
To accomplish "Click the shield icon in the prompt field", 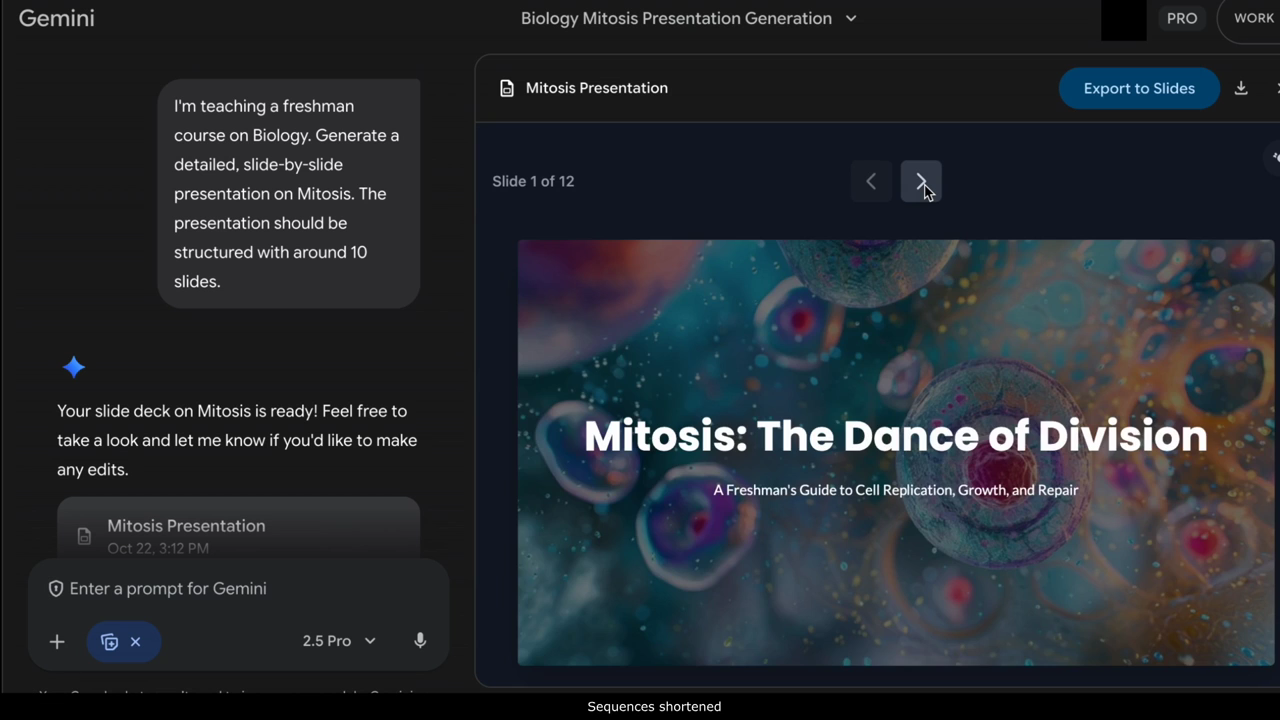I will point(55,588).
